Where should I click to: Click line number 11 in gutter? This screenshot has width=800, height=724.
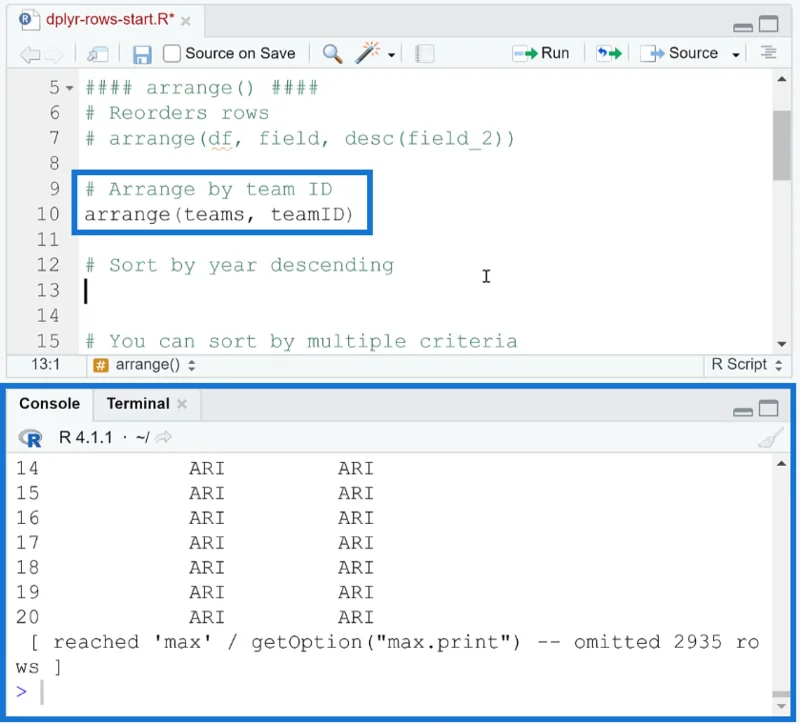point(48,240)
